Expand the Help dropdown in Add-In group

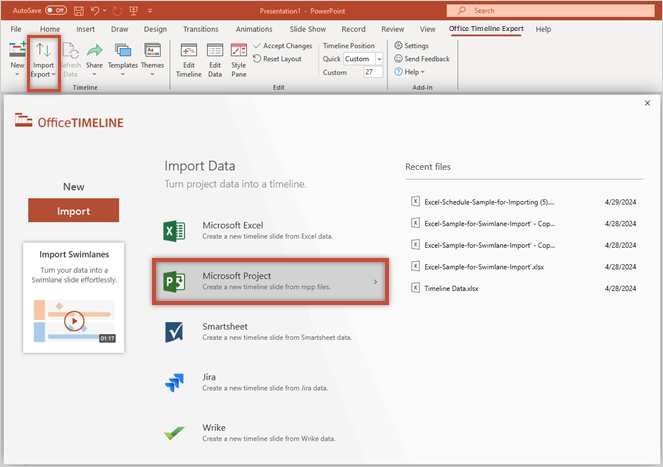coord(410,72)
